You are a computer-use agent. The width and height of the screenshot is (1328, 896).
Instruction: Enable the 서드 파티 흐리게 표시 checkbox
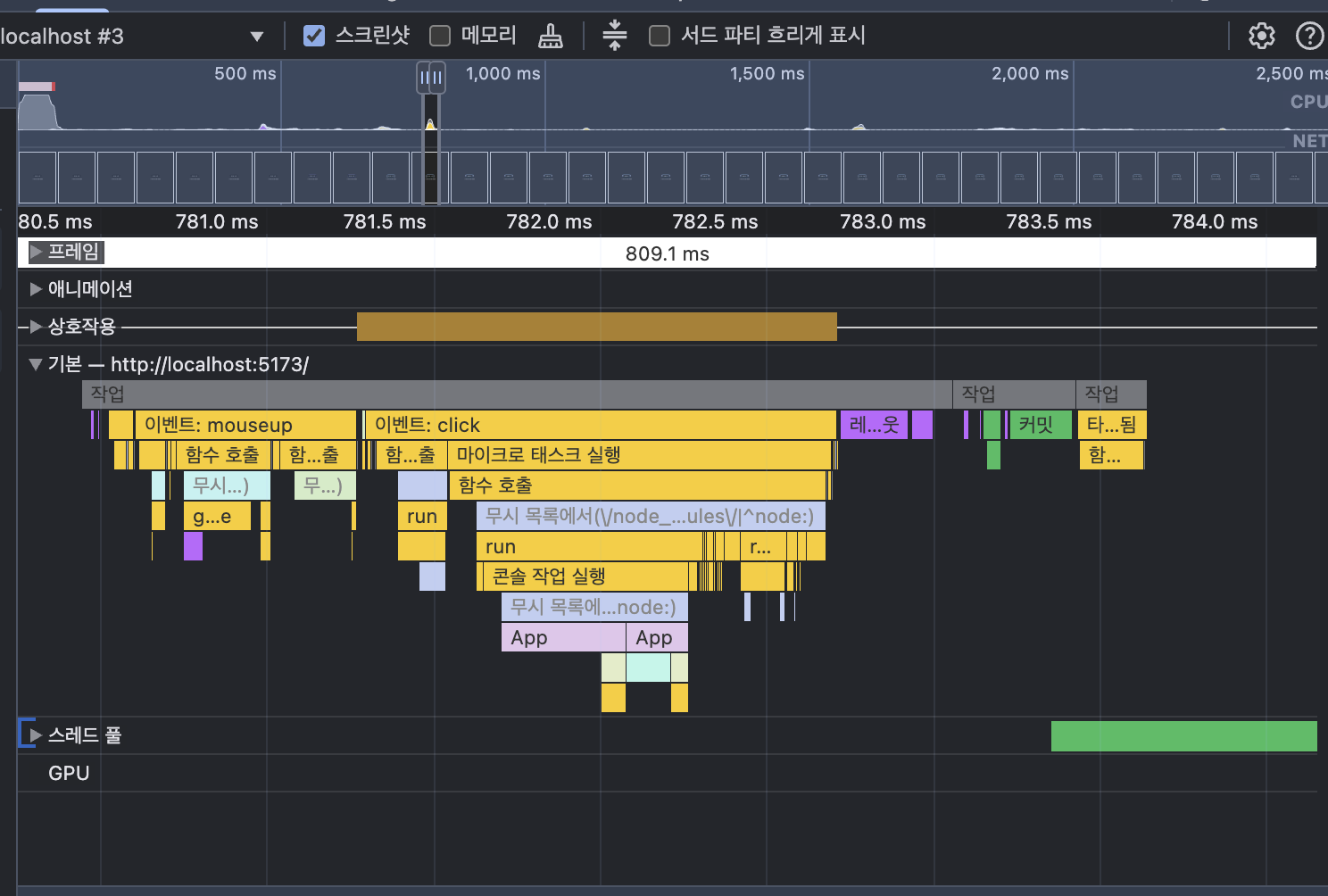coord(660,36)
